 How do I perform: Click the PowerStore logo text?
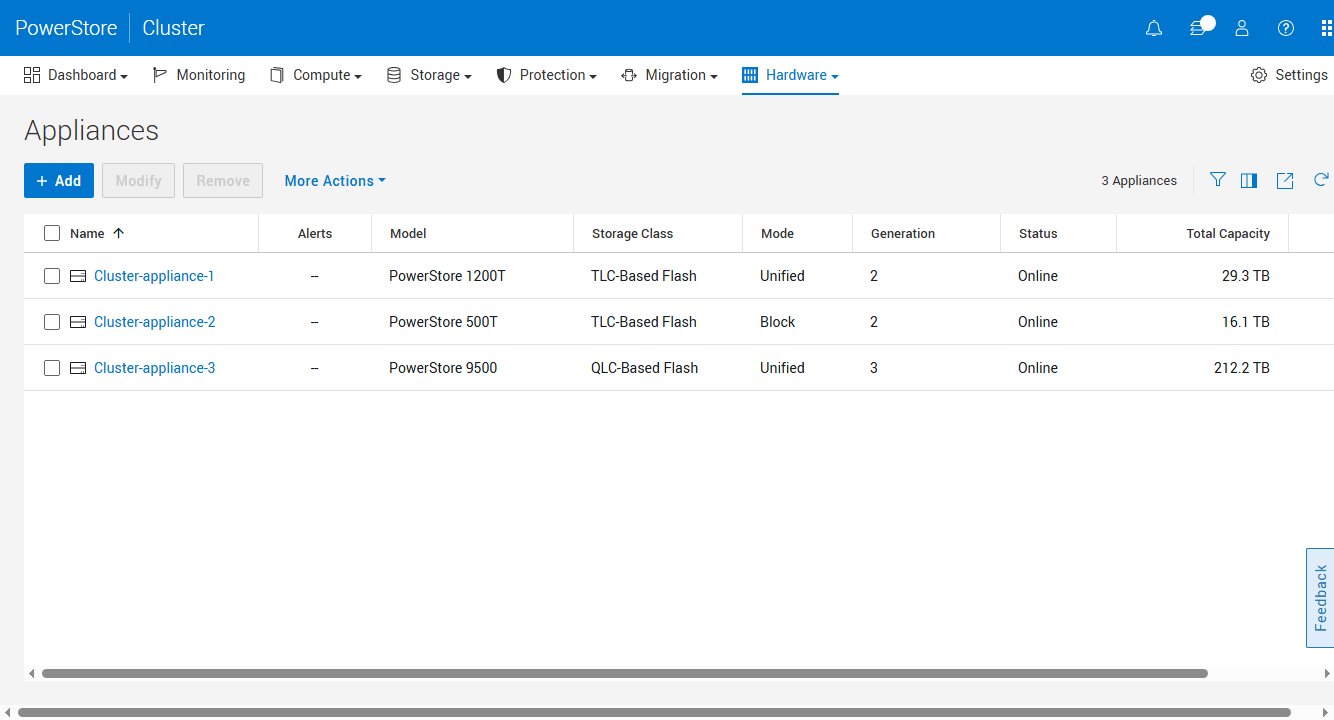click(x=66, y=28)
